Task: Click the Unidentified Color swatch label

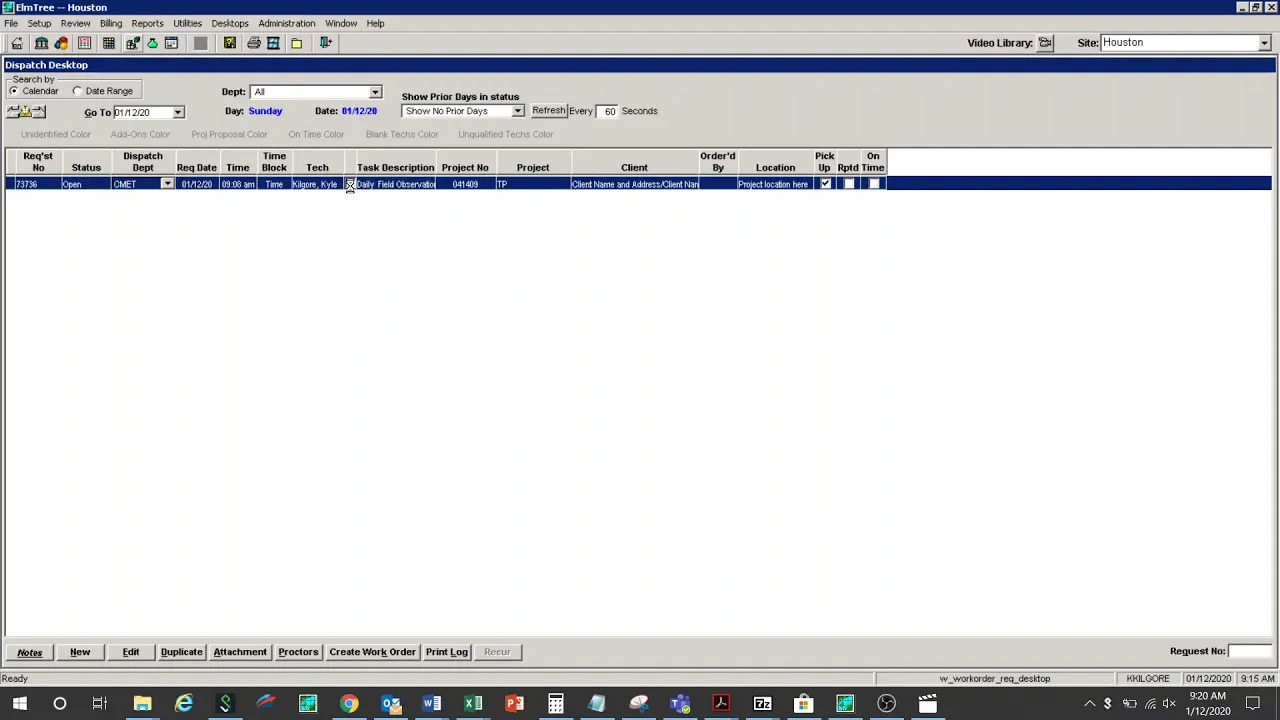Action: tap(56, 134)
